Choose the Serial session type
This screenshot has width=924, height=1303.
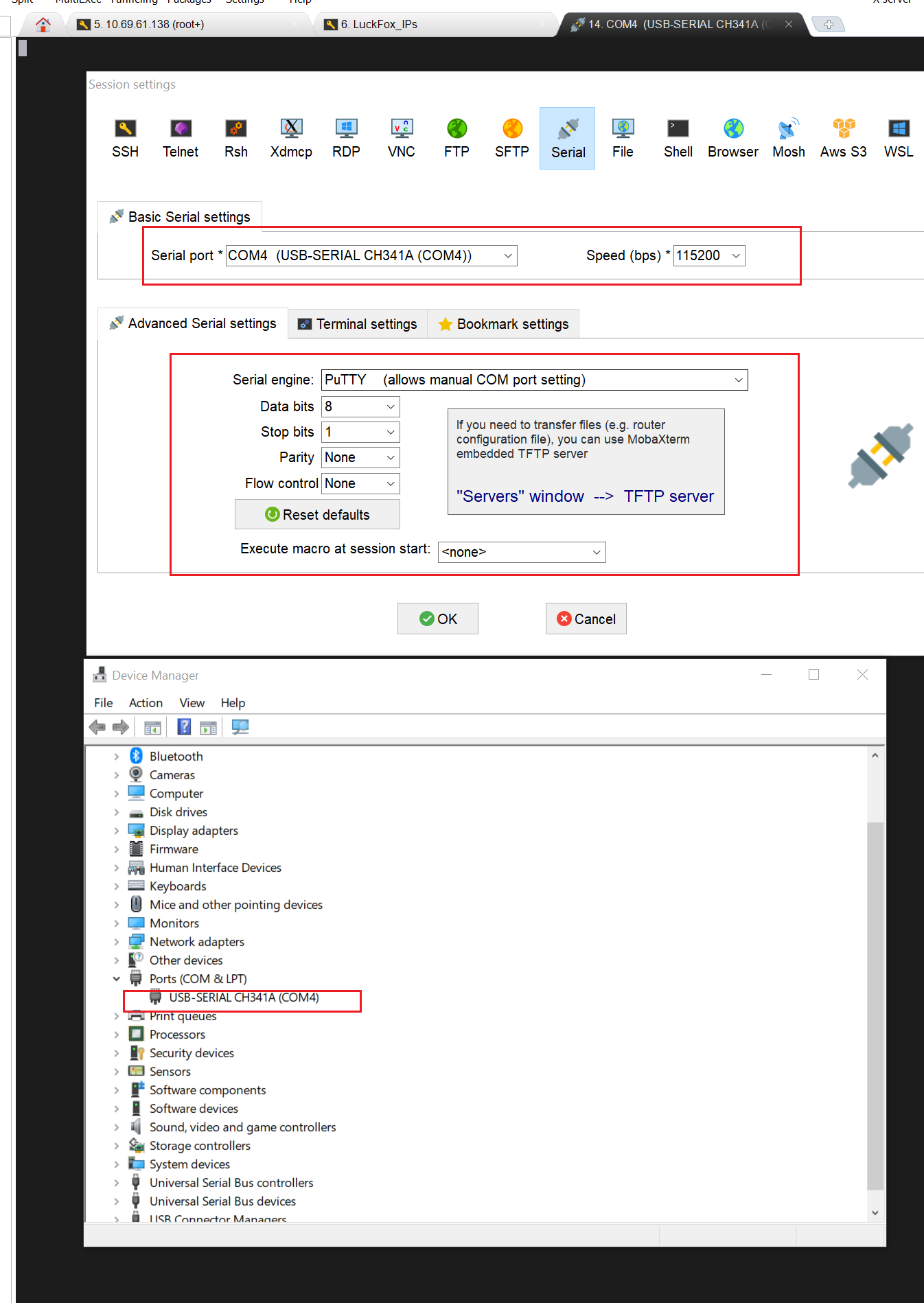coord(568,138)
